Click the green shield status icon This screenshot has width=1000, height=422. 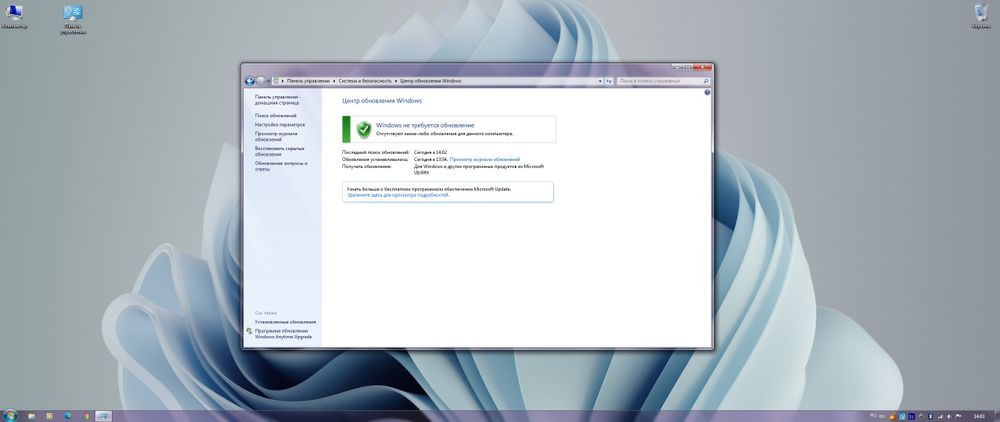coord(364,129)
